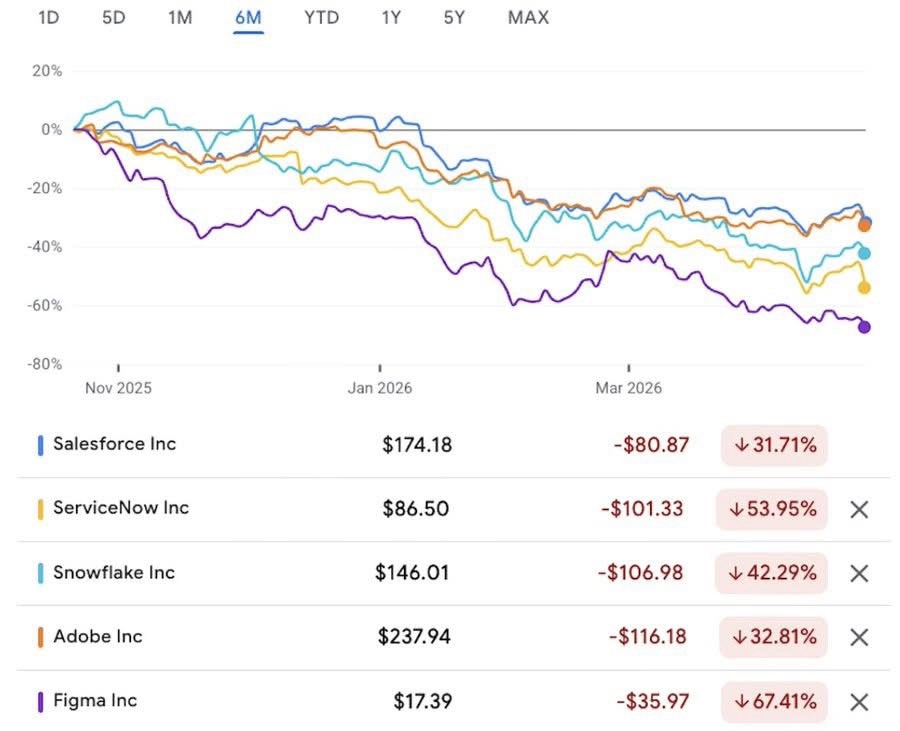Remove Adobe Inc from comparison

[x=858, y=637]
